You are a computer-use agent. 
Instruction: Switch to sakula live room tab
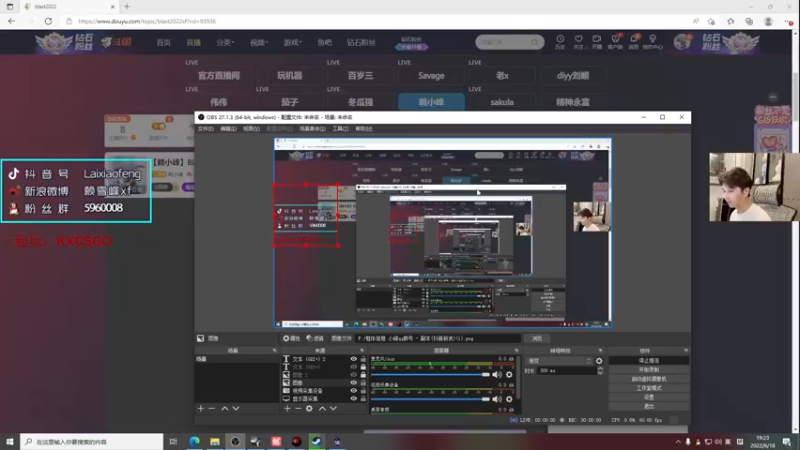click(x=502, y=102)
